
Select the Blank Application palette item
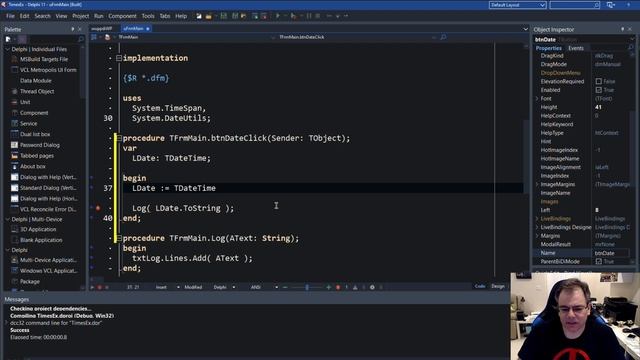point(41,240)
